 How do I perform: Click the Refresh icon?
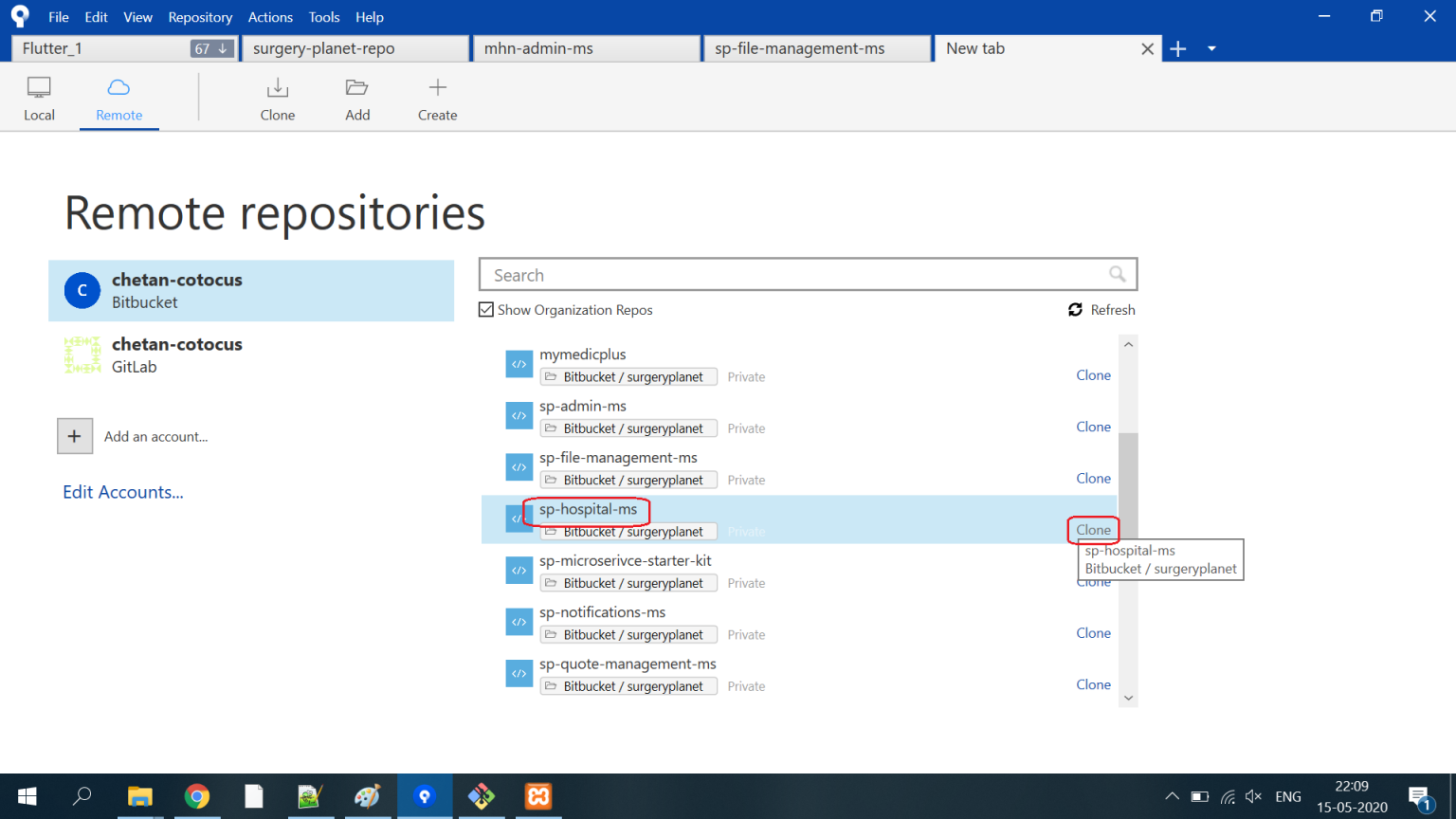click(x=1075, y=310)
